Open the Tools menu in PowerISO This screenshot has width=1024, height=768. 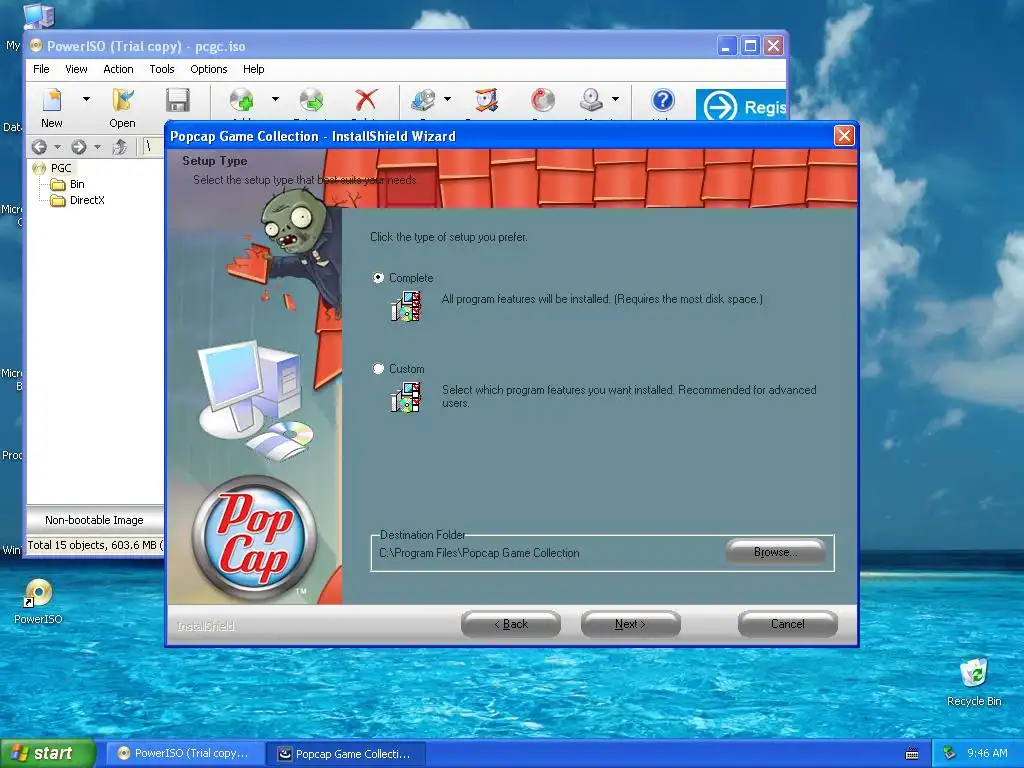point(161,69)
